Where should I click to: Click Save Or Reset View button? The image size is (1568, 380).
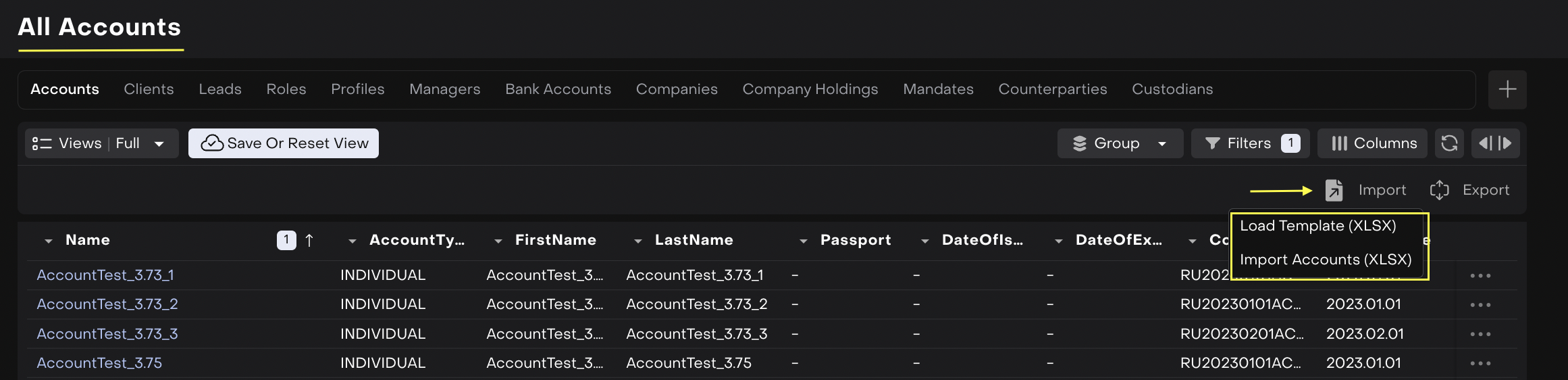point(284,143)
